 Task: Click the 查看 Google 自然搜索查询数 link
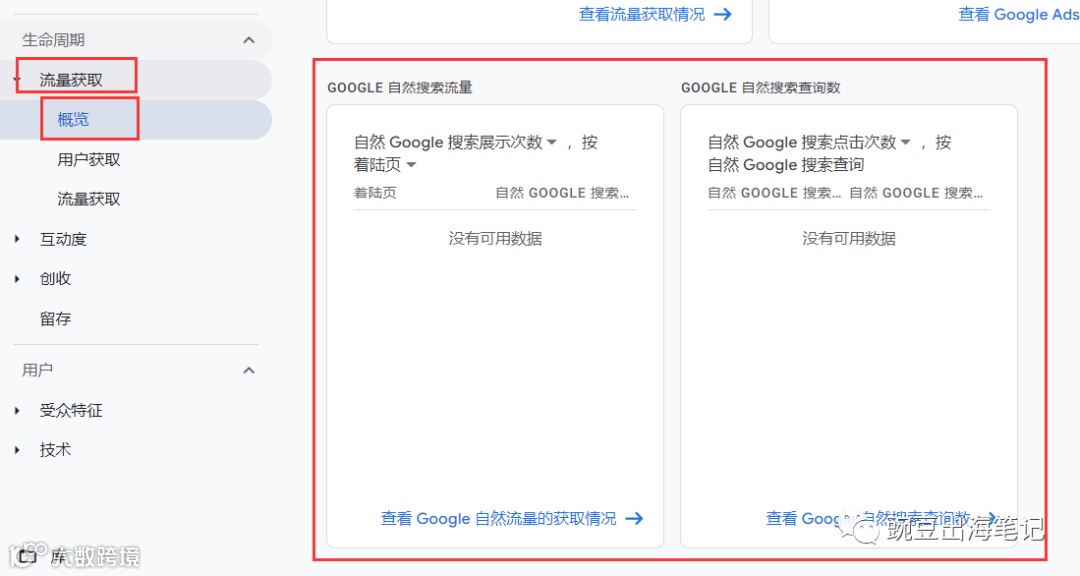click(869, 519)
